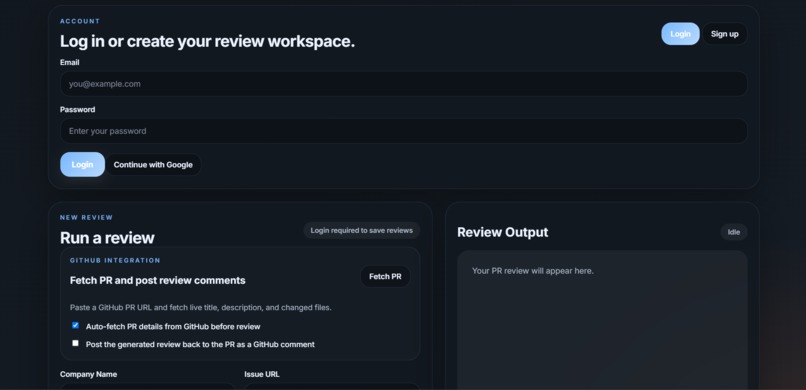The width and height of the screenshot is (806, 390).
Task: Click 'Log in or create your review workspace' heading
Action: 207,41
